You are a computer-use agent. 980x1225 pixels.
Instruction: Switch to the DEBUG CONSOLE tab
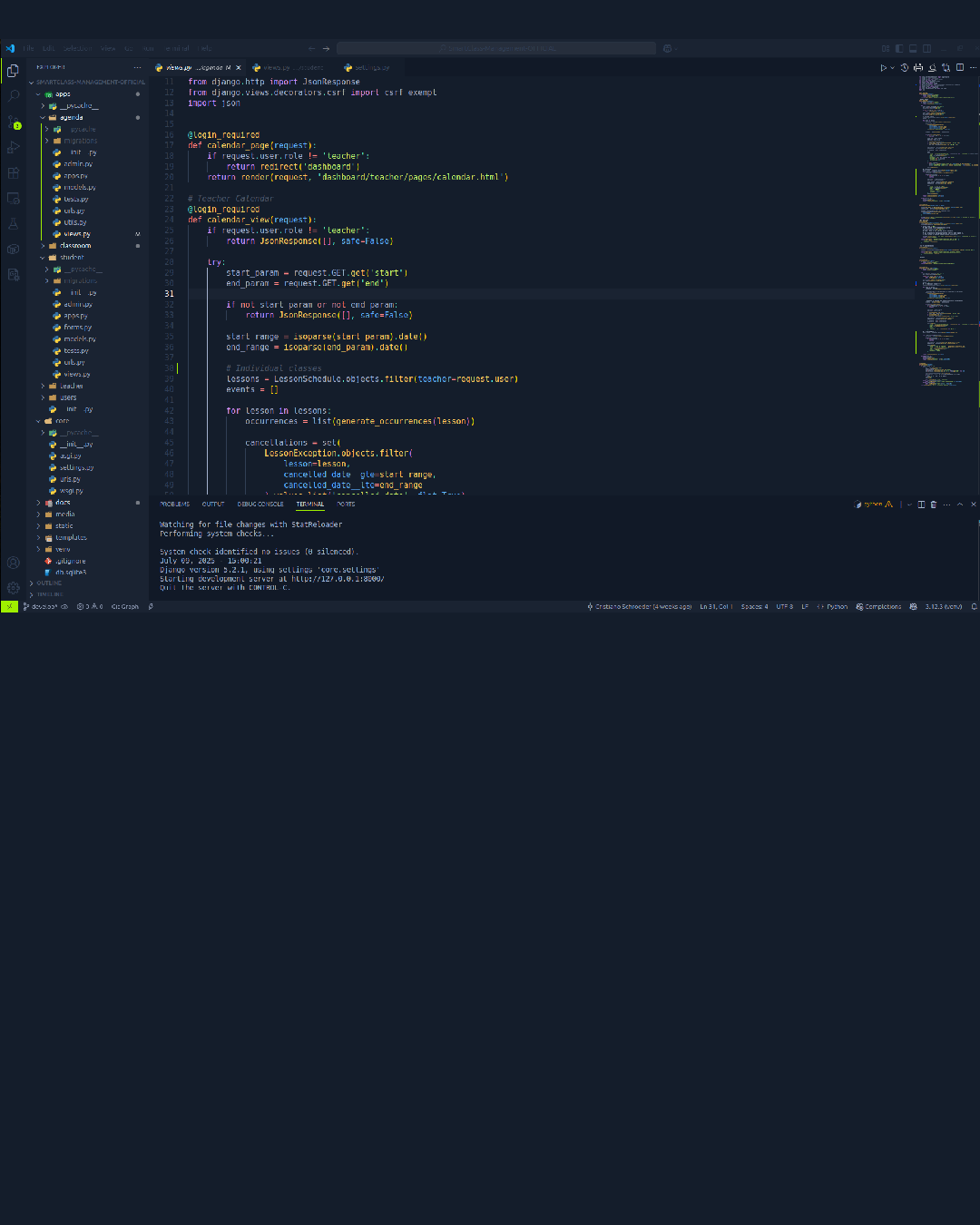point(260,504)
